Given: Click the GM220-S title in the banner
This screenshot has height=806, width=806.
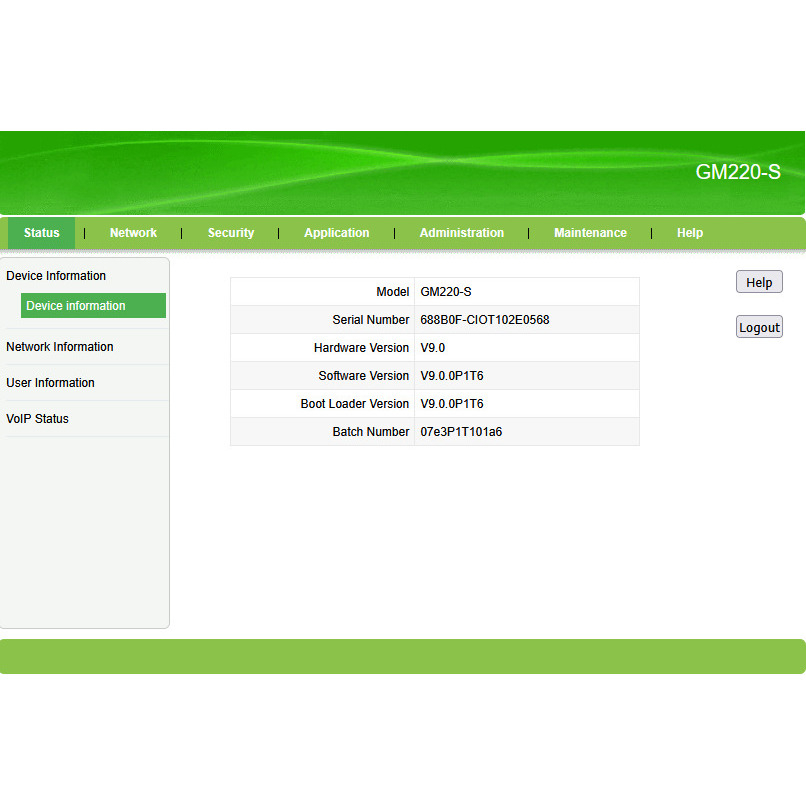Looking at the screenshot, I should coord(737,172).
